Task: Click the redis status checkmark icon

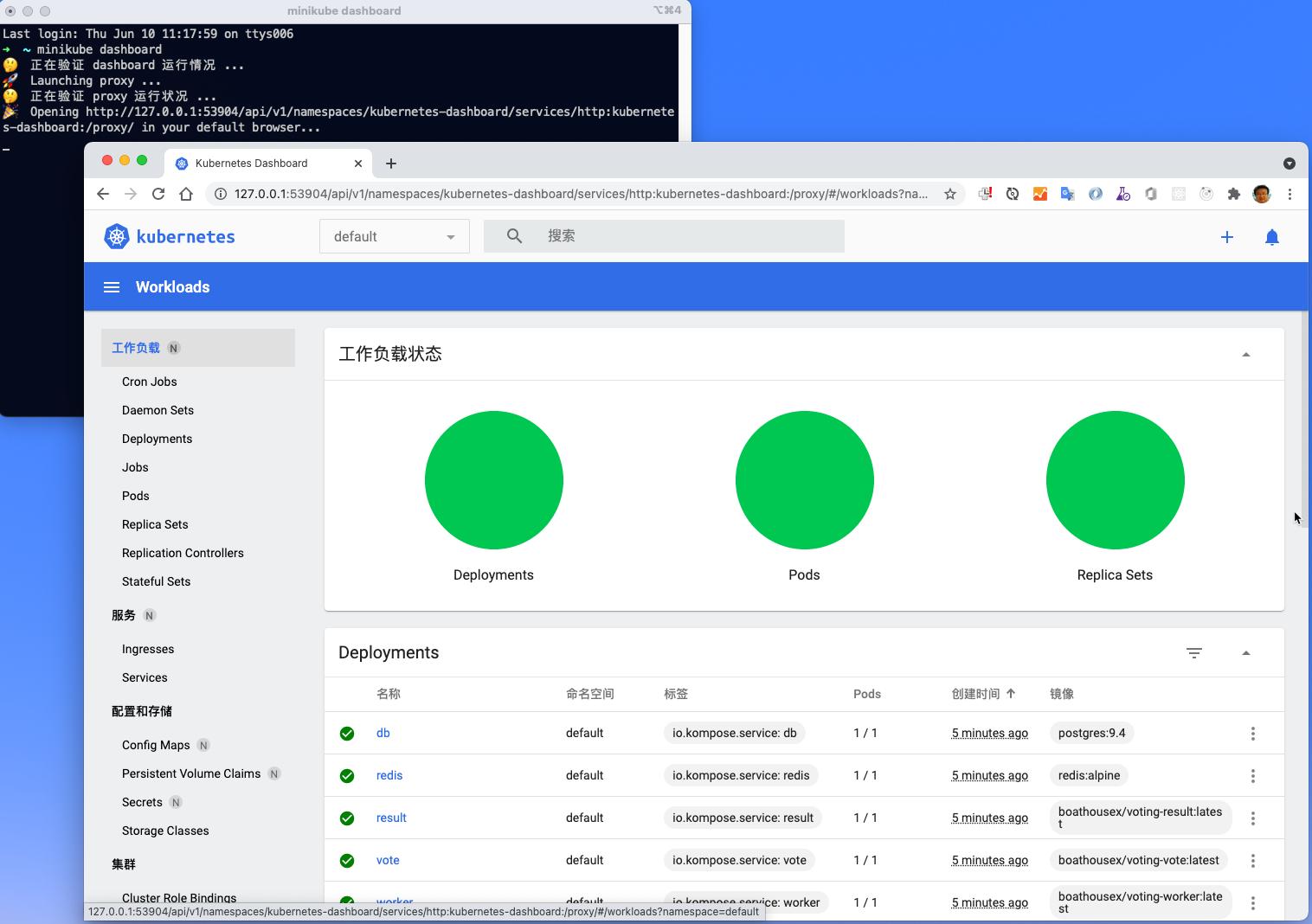Action: pos(347,776)
